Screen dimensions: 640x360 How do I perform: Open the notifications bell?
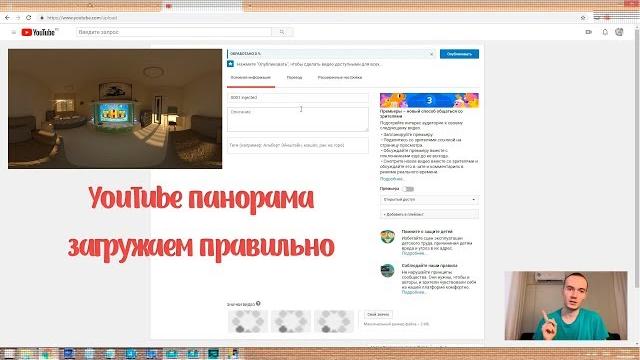605,32
